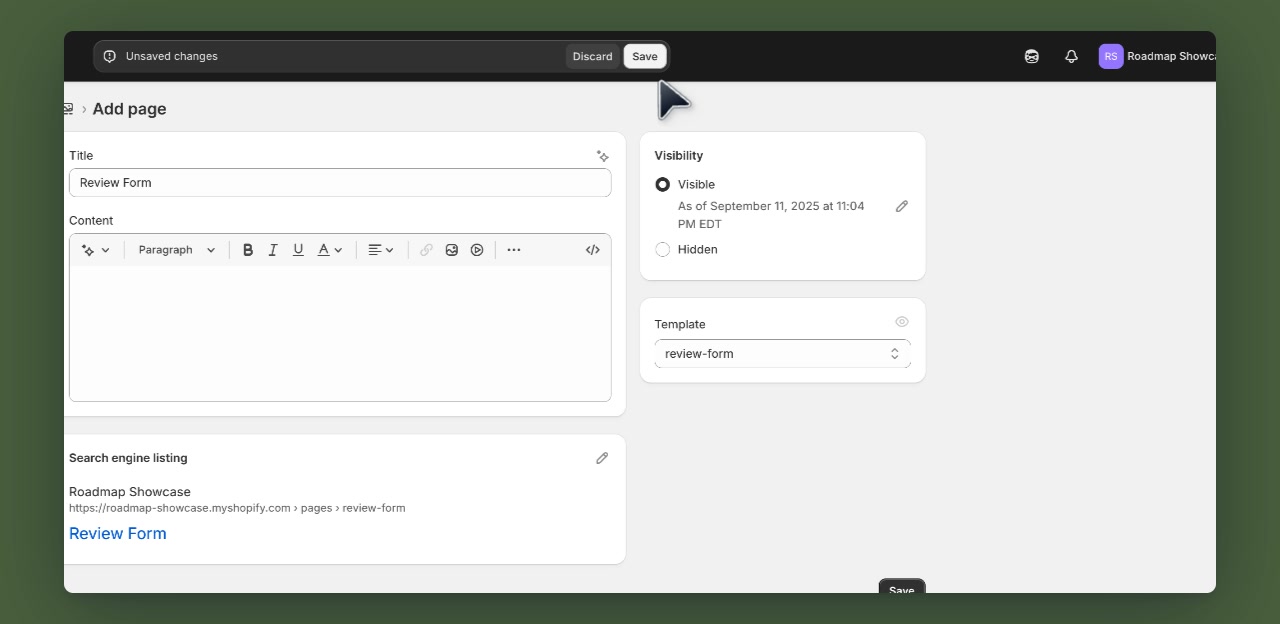Set the page visibility to Hidden

click(663, 249)
